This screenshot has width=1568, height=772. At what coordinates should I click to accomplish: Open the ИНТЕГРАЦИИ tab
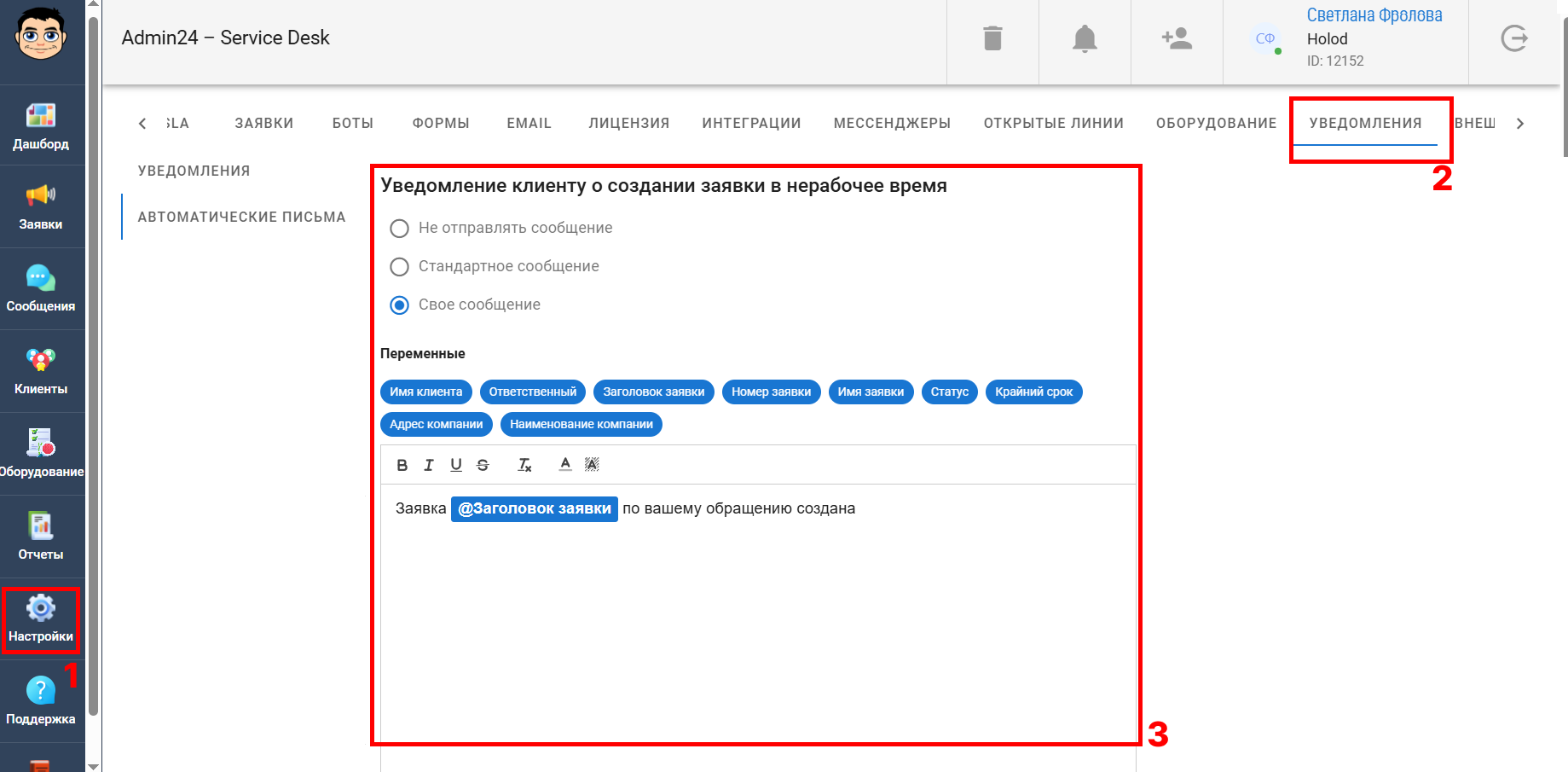pos(751,124)
